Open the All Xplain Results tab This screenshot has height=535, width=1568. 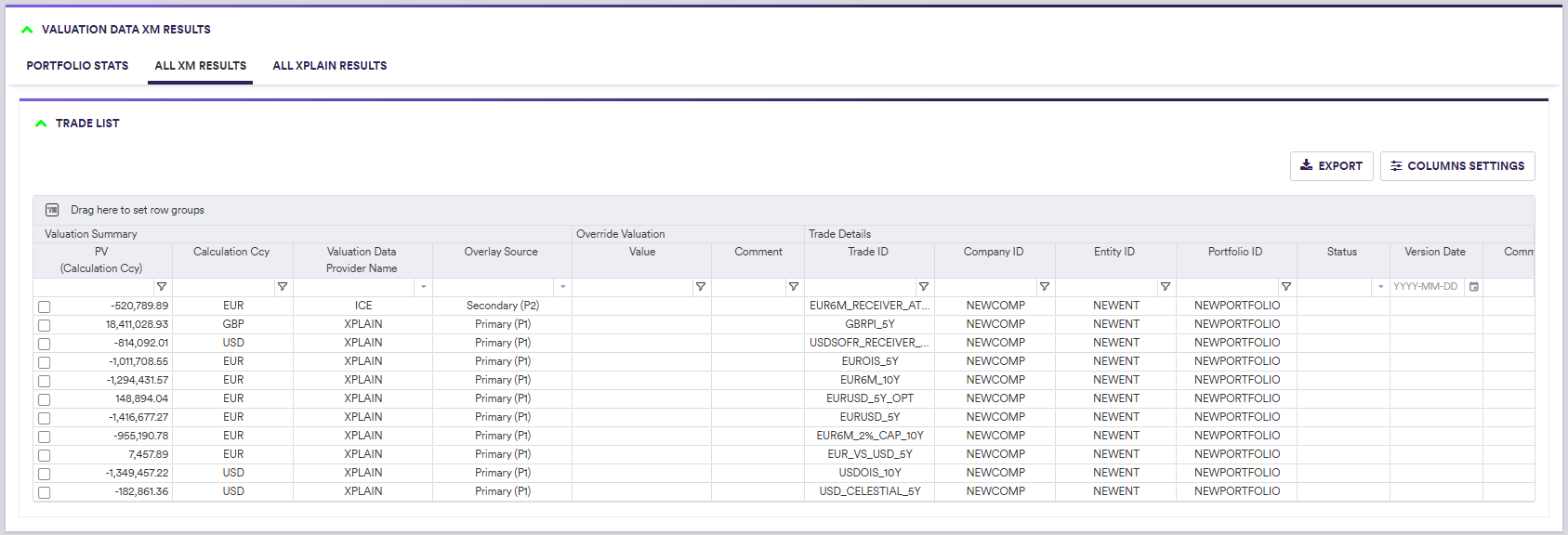click(x=329, y=66)
